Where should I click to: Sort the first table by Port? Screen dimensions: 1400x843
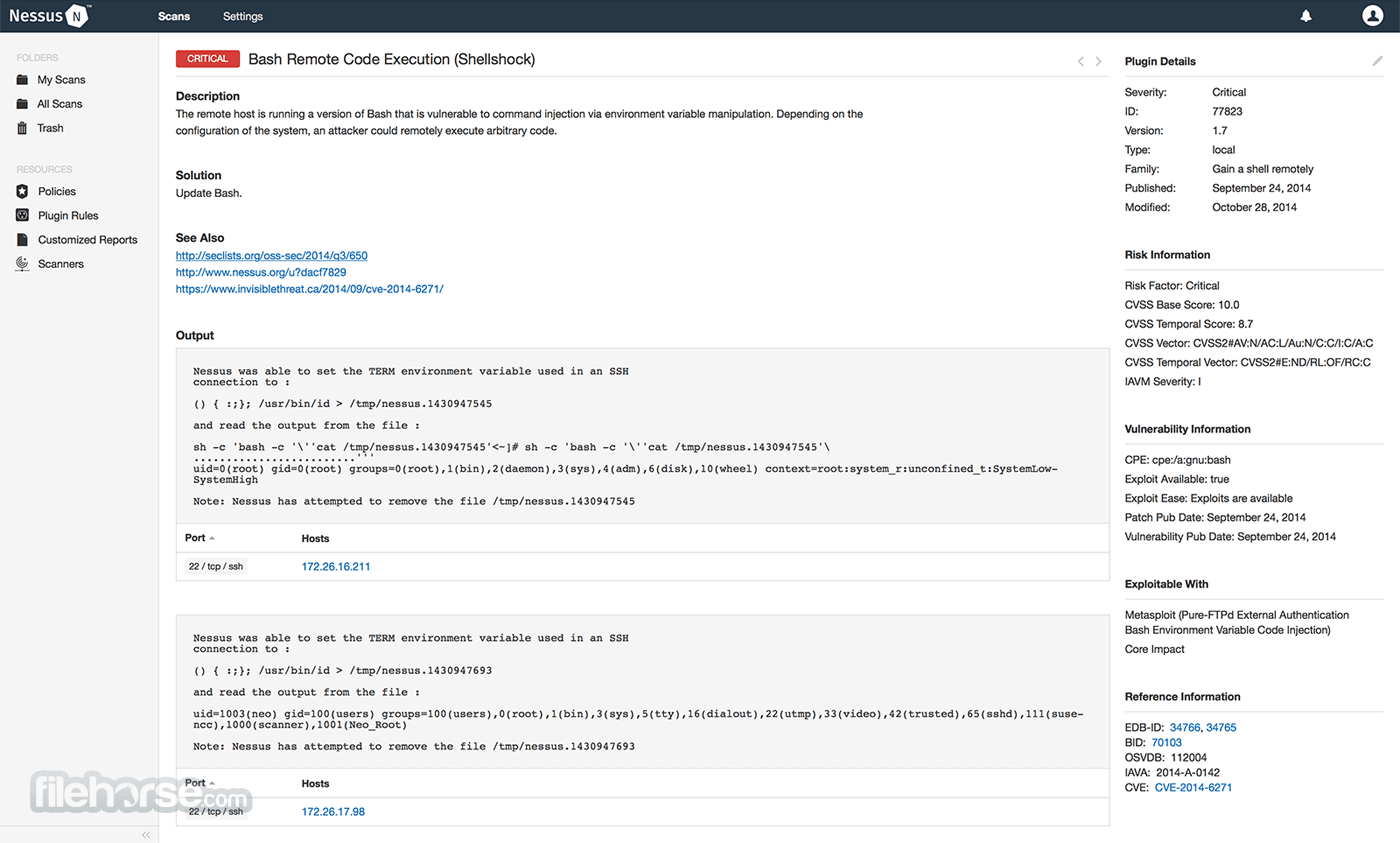coord(200,538)
